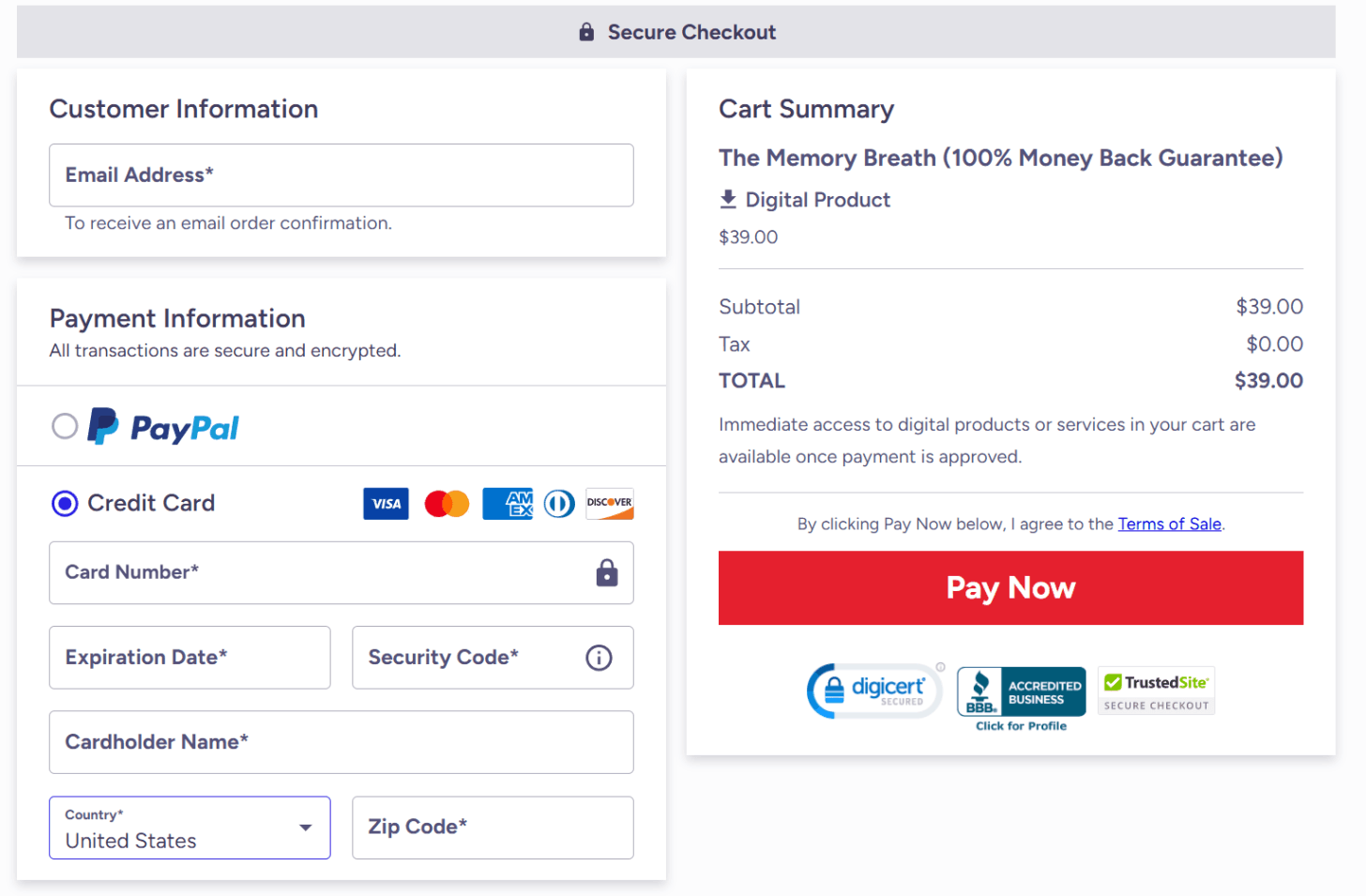Click the lock icon in Card Number field
Screen dimensions: 1366x896
coord(606,572)
